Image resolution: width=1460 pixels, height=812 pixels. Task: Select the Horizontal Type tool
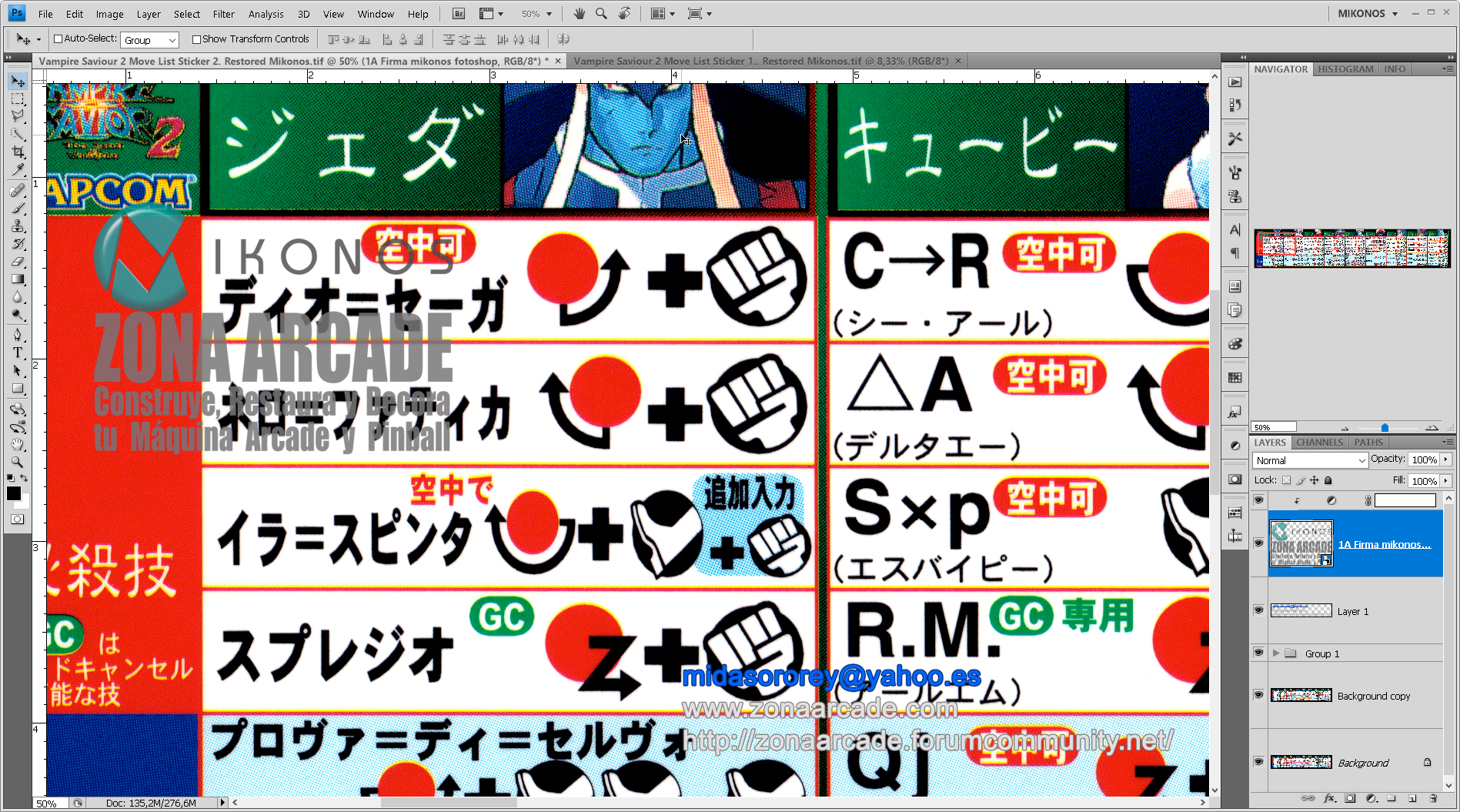click(x=17, y=352)
